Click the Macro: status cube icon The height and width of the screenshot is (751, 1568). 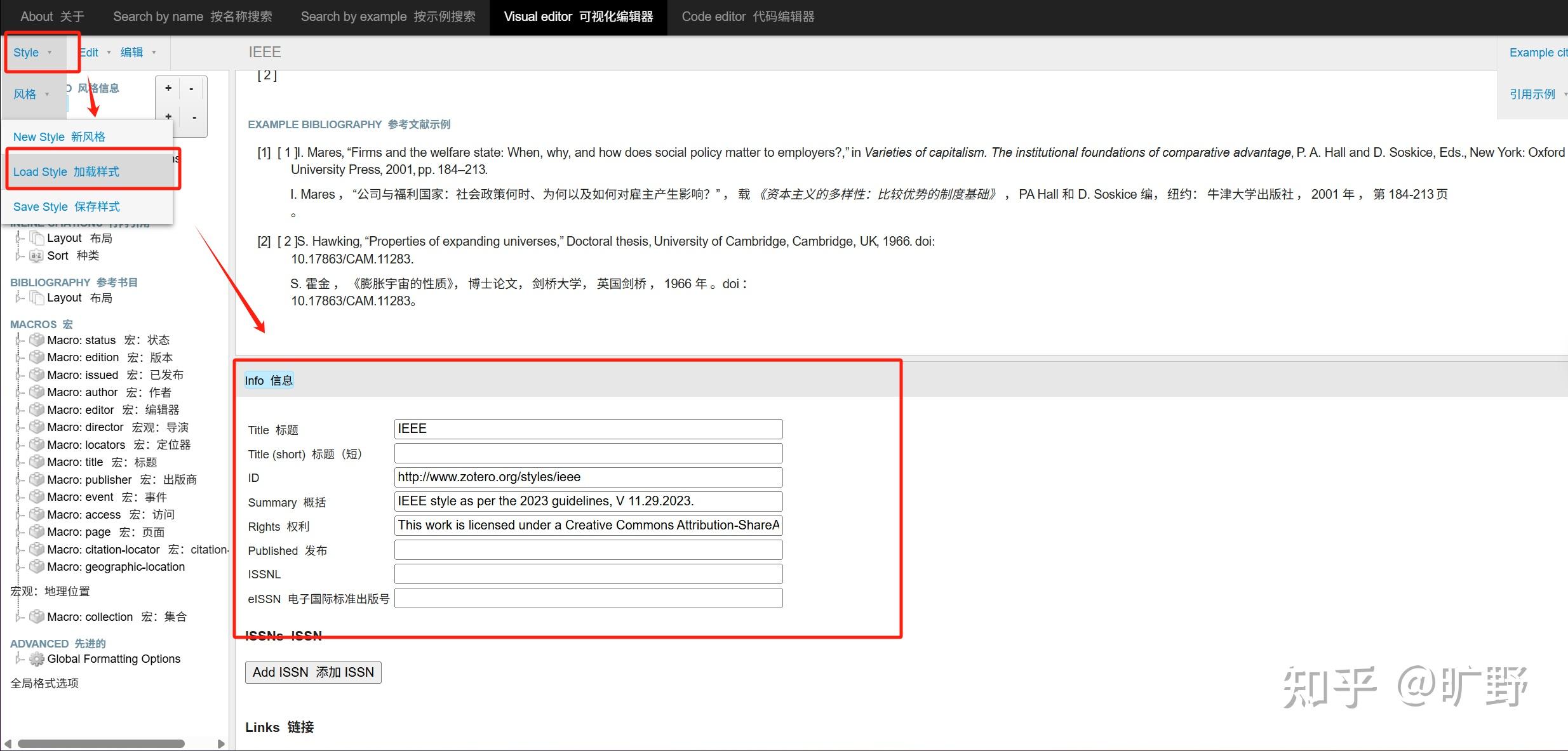[36, 340]
